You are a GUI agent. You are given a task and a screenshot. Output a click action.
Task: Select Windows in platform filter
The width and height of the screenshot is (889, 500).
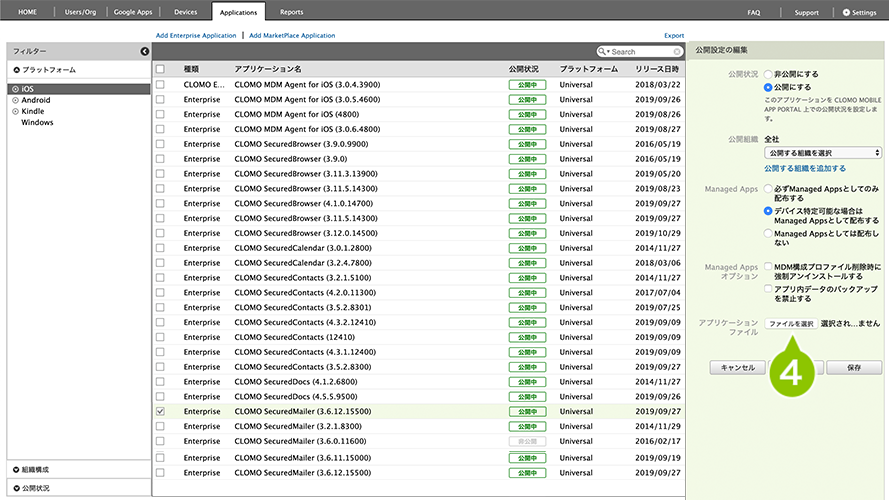pyautogui.click(x=37, y=122)
